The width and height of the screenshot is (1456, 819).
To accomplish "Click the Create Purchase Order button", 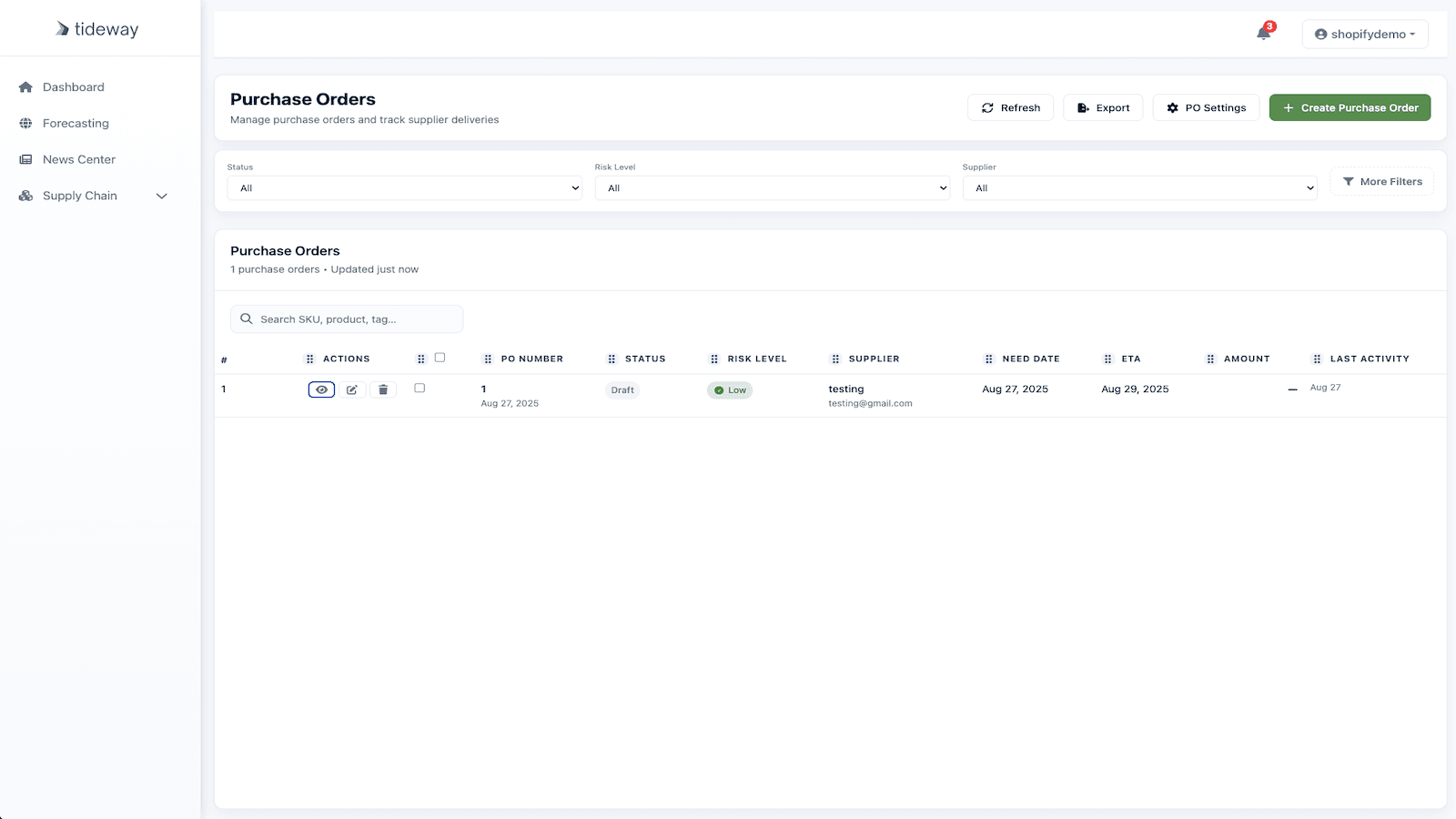I will click(1350, 107).
